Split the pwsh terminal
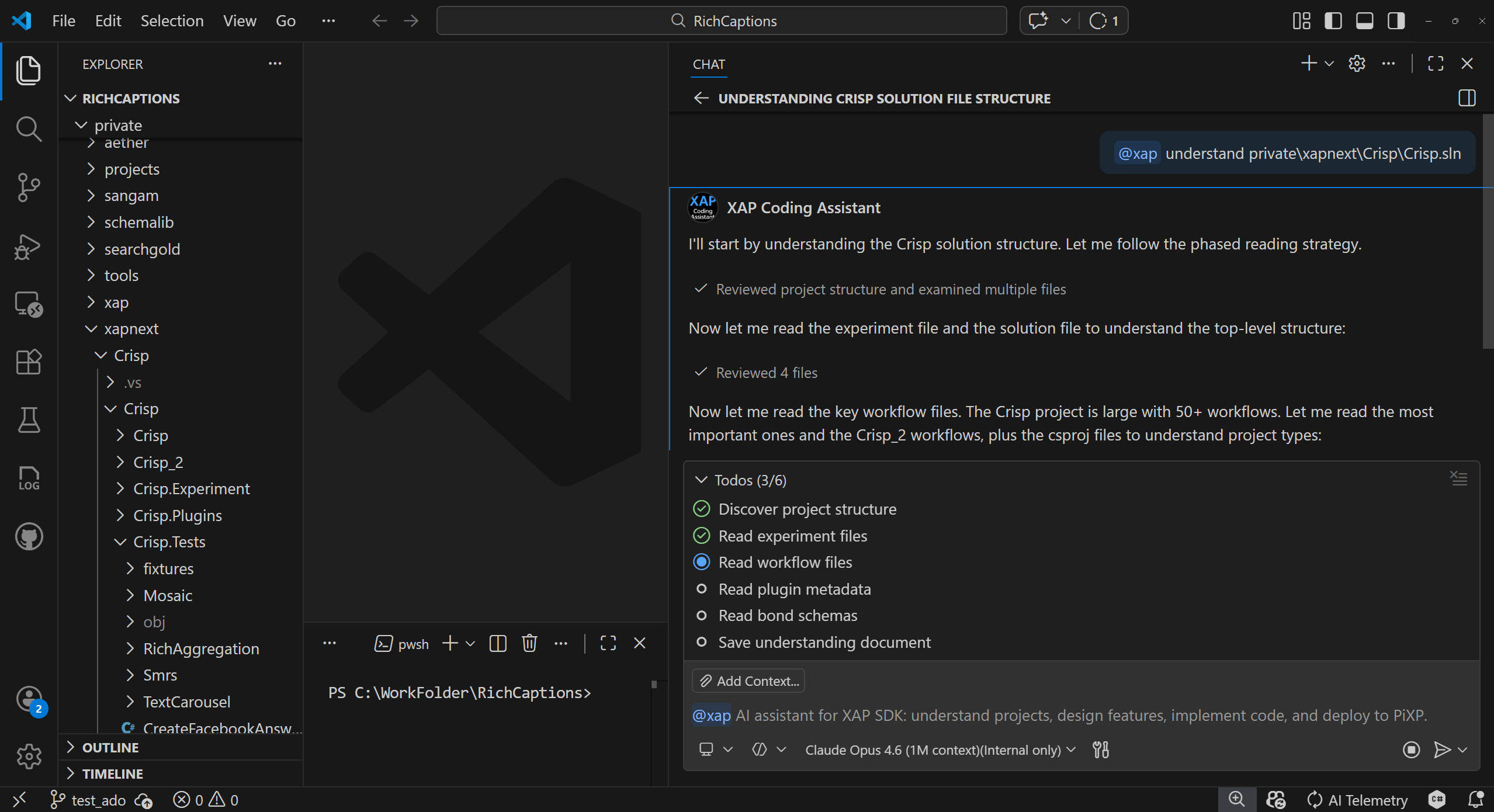Image resolution: width=1494 pixels, height=812 pixels. click(x=497, y=643)
